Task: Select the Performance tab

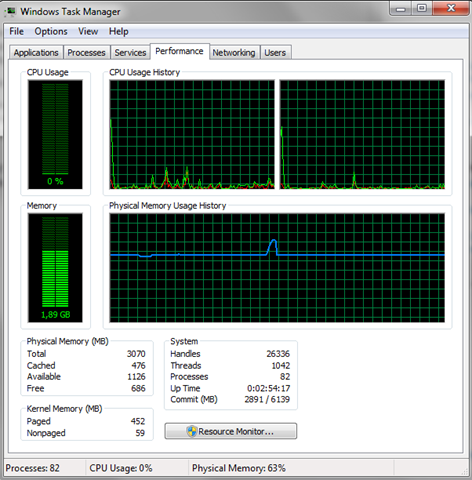Action: (179, 51)
